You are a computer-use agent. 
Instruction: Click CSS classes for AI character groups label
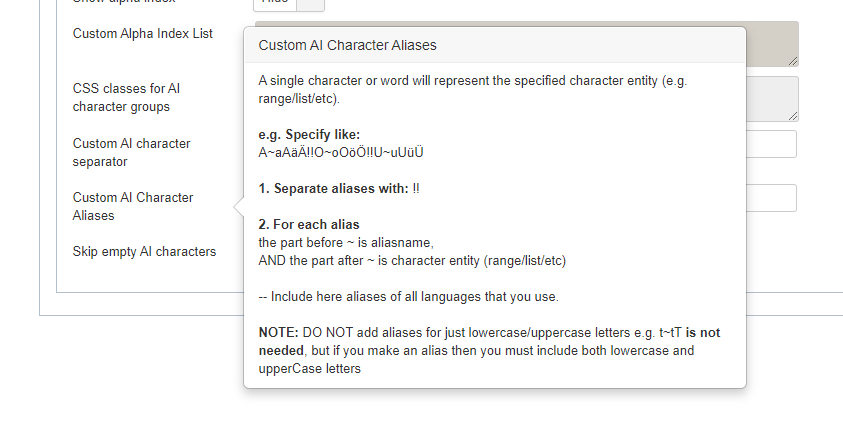click(x=126, y=97)
